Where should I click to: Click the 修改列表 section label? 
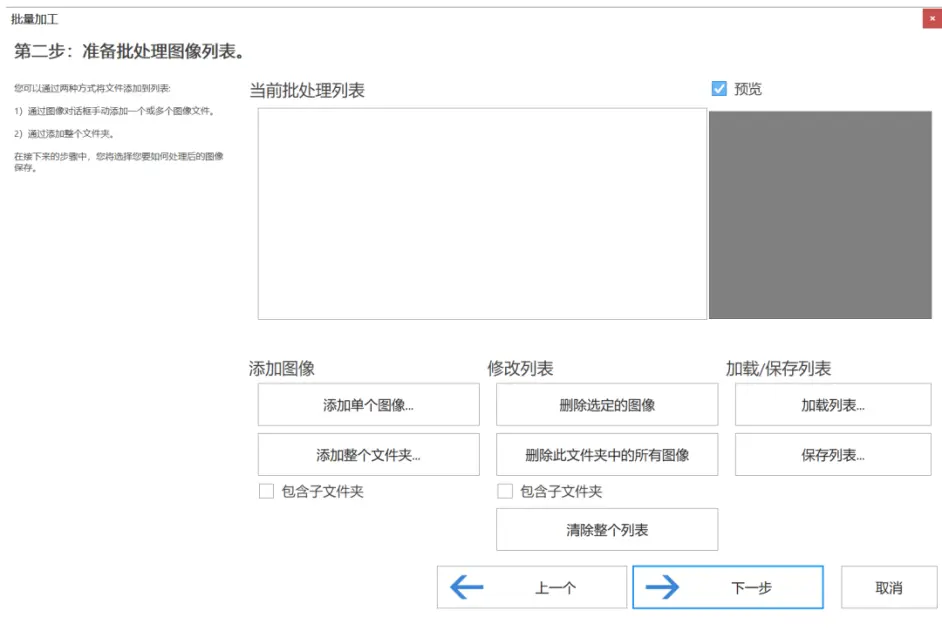(x=520, y=368)
